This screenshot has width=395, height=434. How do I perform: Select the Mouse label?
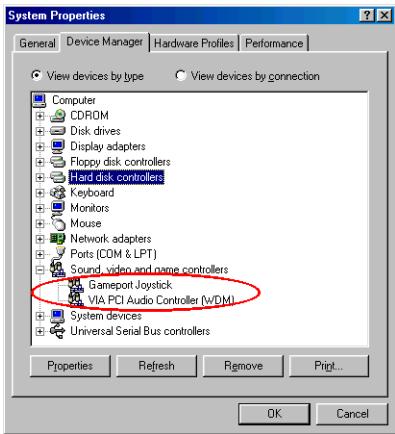pyautogui.click(x=86, y=223)
